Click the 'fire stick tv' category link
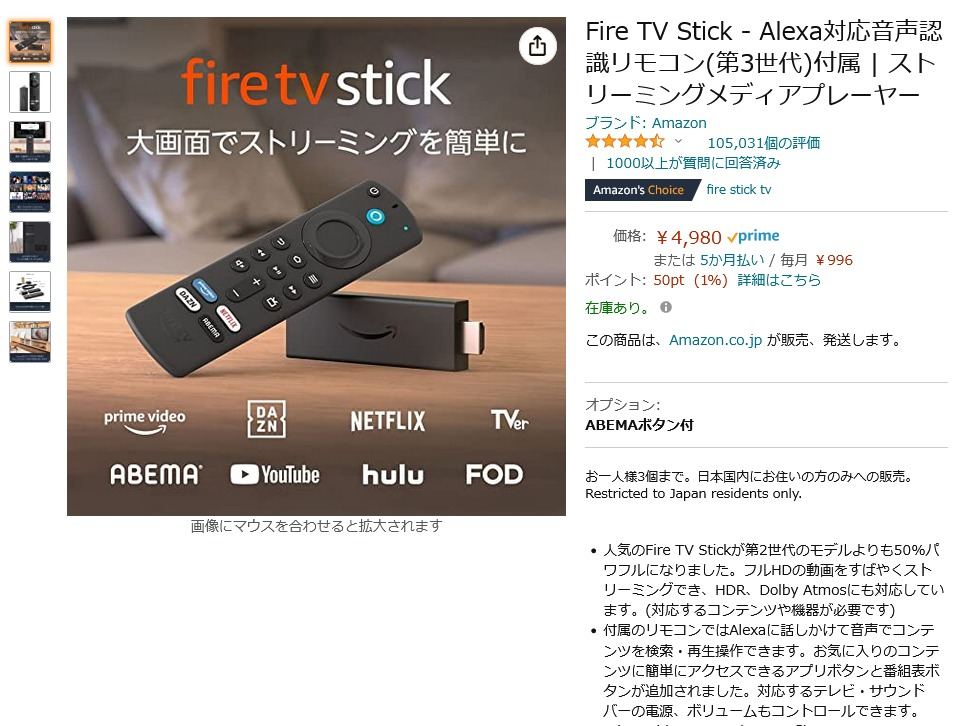Screen dimensions: 966x726 coord(739,190)
